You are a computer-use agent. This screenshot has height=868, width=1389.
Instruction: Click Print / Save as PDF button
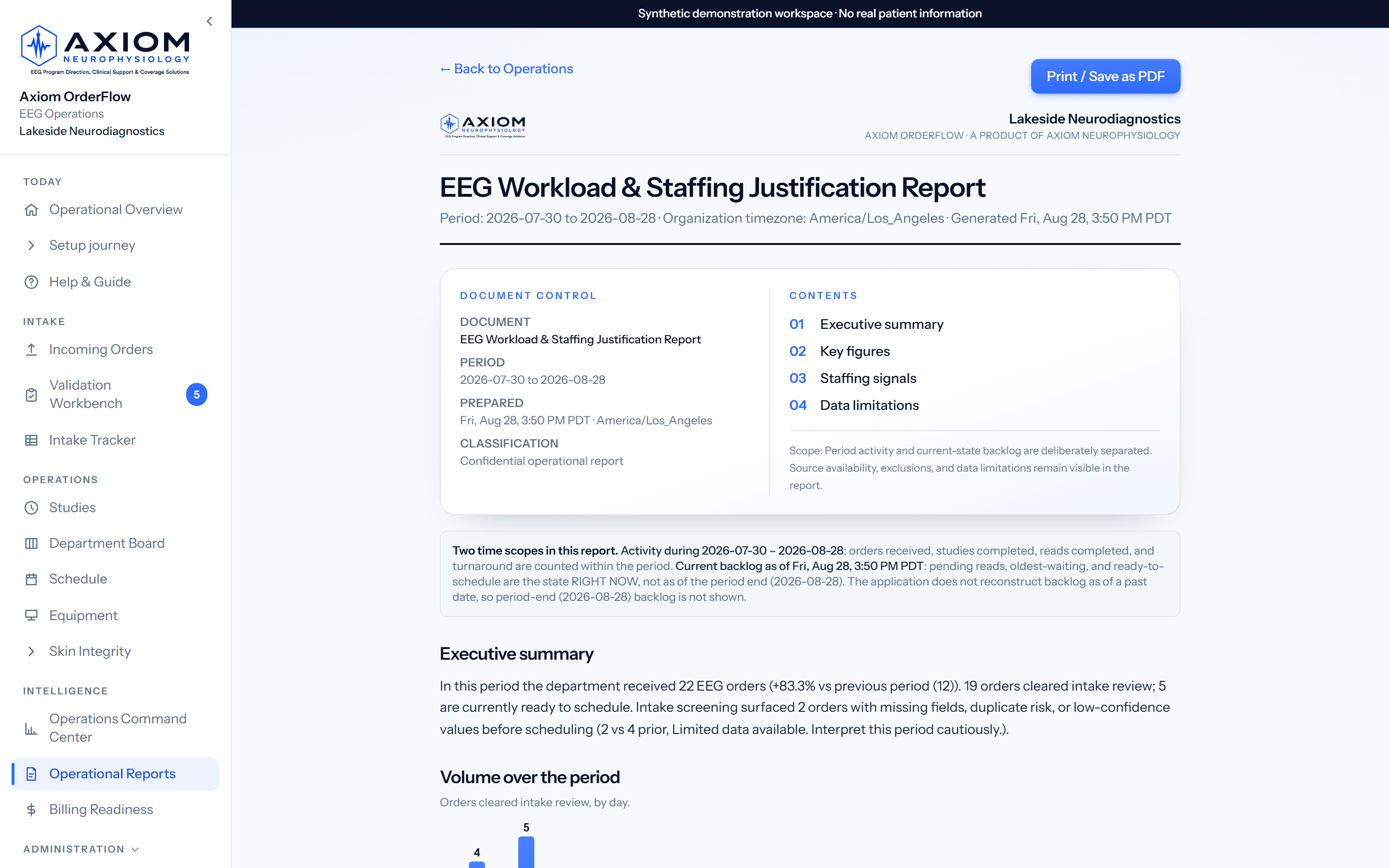[x=1105, y=76]
